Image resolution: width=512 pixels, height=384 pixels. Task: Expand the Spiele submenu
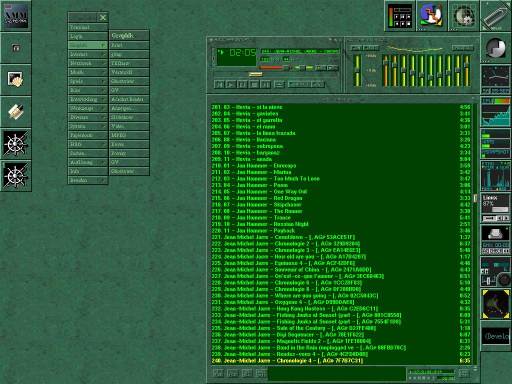tap(88, 81)
